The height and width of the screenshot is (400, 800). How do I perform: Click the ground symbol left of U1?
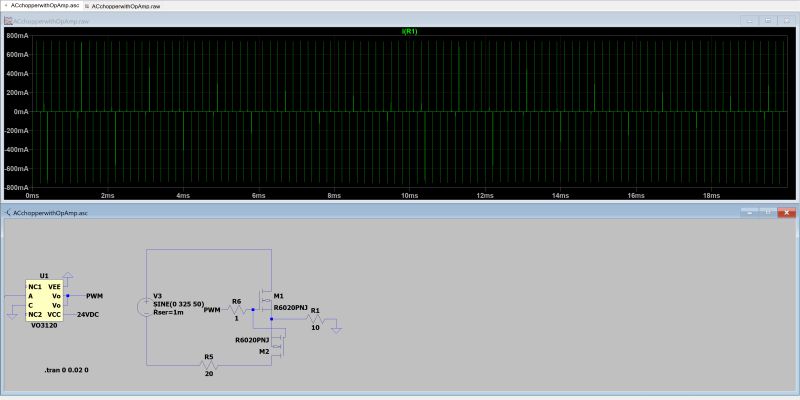12,315
